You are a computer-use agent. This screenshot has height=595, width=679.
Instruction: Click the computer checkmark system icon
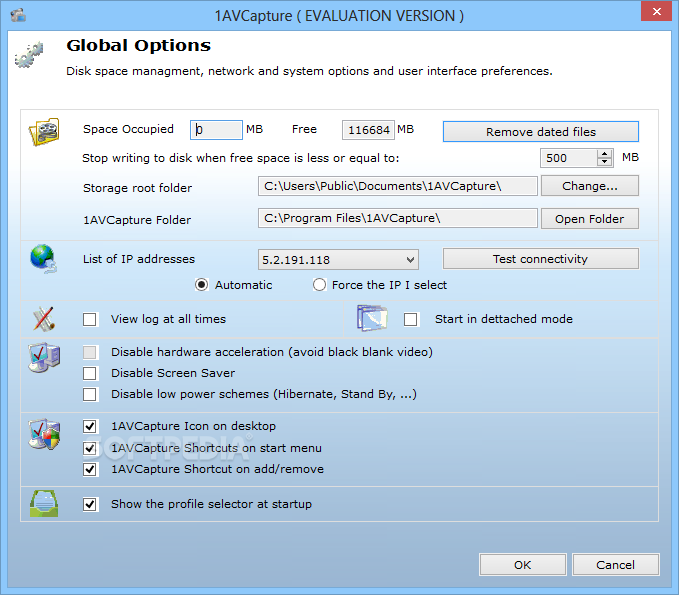[44, 358]
